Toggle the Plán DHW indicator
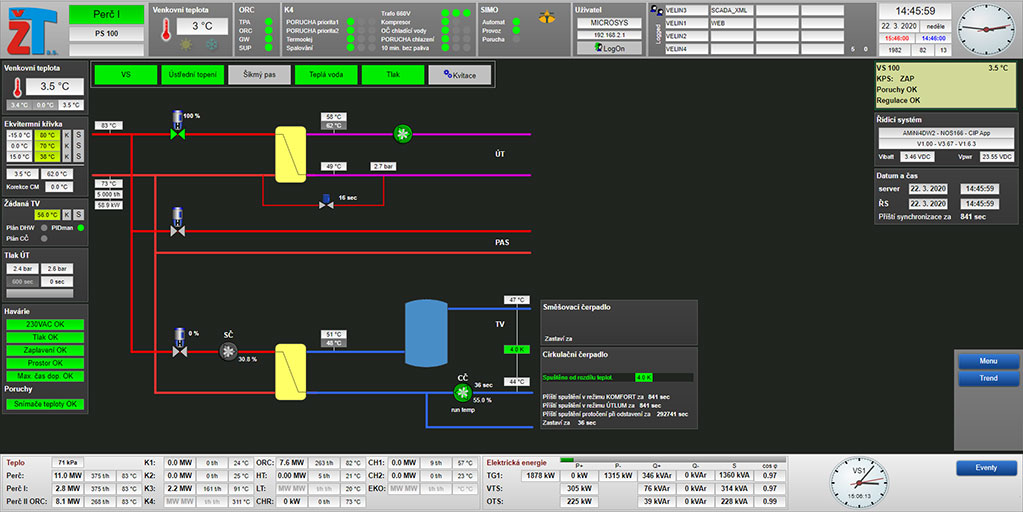Screen dimensions: 1023x512 pyautogui.click(x=43, y=228)
